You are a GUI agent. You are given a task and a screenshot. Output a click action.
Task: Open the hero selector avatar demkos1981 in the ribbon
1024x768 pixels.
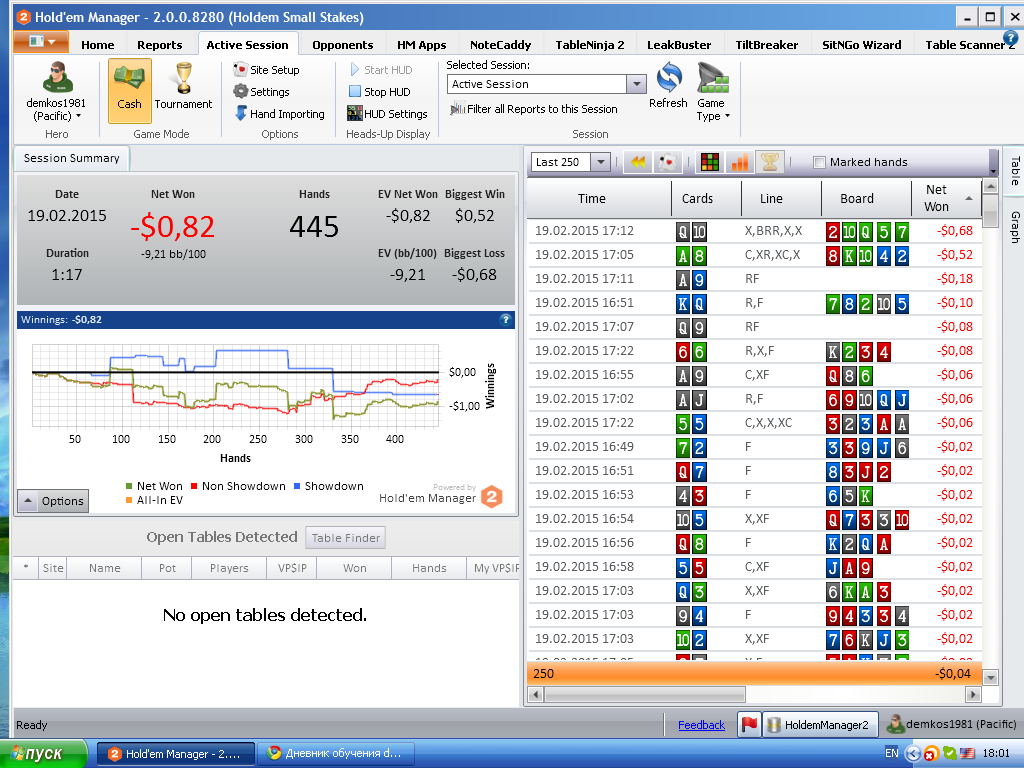(57, 91)
